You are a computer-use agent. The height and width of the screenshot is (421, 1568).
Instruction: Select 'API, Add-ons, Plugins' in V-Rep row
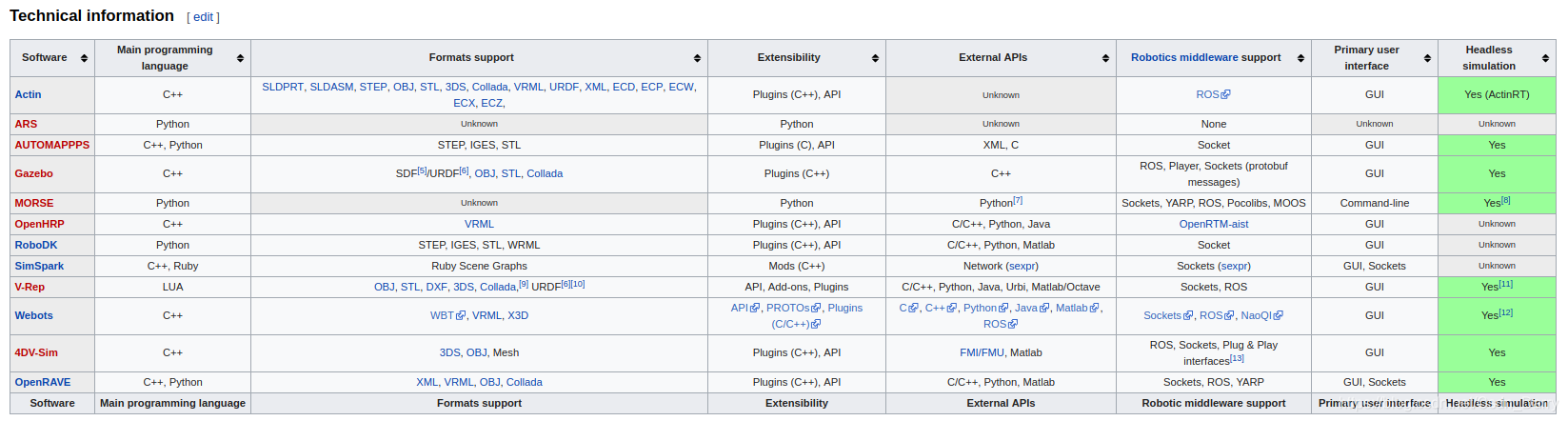point(797,287)
